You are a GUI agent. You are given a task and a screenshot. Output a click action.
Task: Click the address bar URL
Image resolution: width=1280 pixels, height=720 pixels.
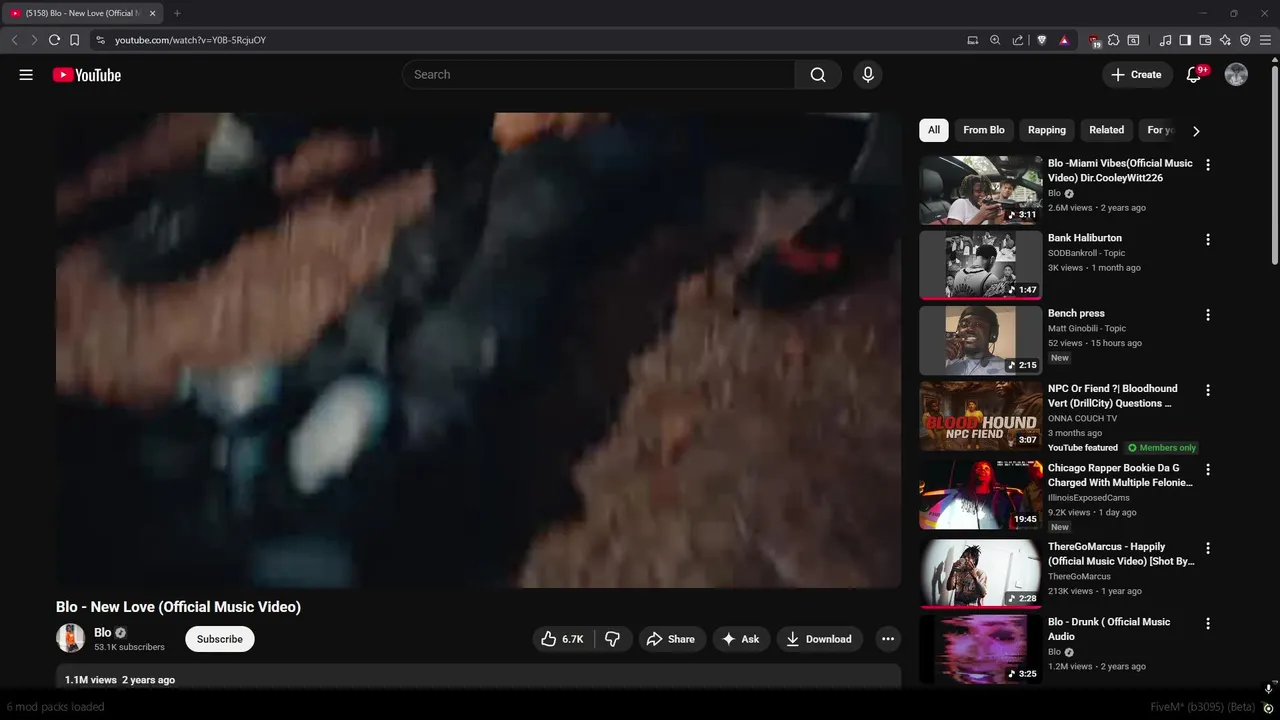pyautogui.click(x=190, y=40)
